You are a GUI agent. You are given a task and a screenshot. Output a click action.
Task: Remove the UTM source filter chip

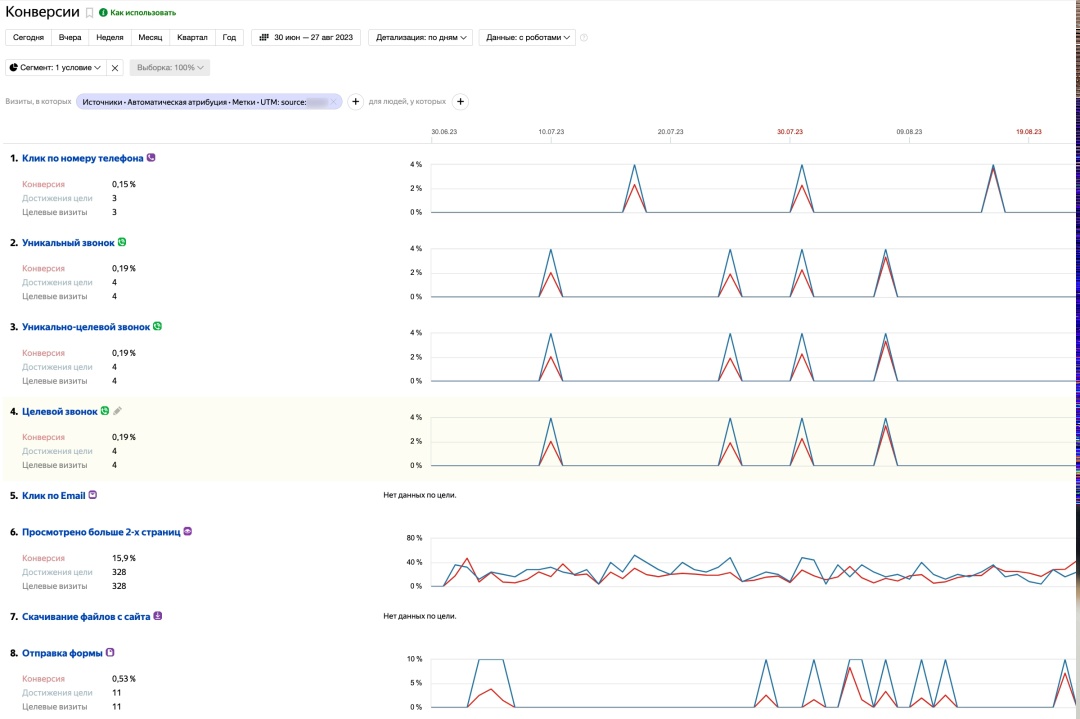[x=333, y=102]
